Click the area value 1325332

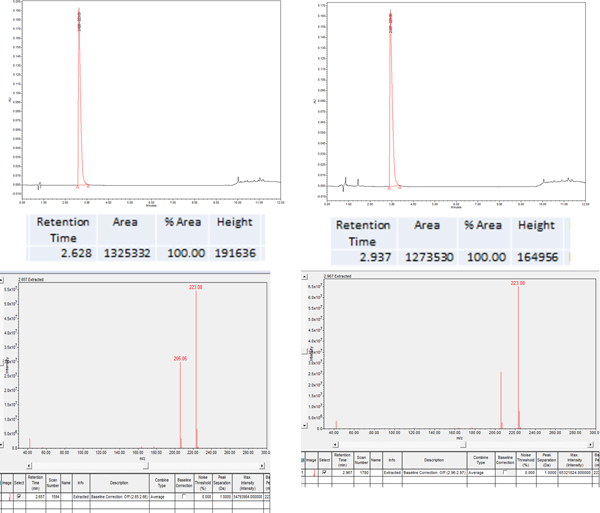coord(127,253)
